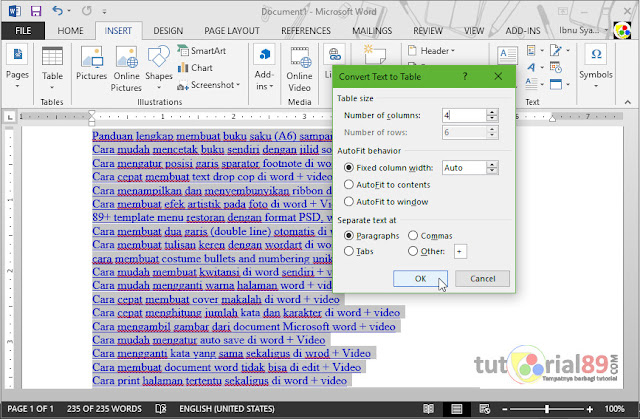Open the FILE tab
640x419 pixels.
point(23,31)
